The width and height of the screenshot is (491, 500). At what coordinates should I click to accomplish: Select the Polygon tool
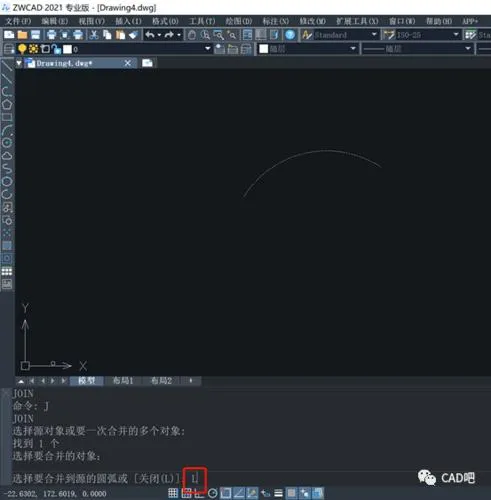(x=7, y=104)
